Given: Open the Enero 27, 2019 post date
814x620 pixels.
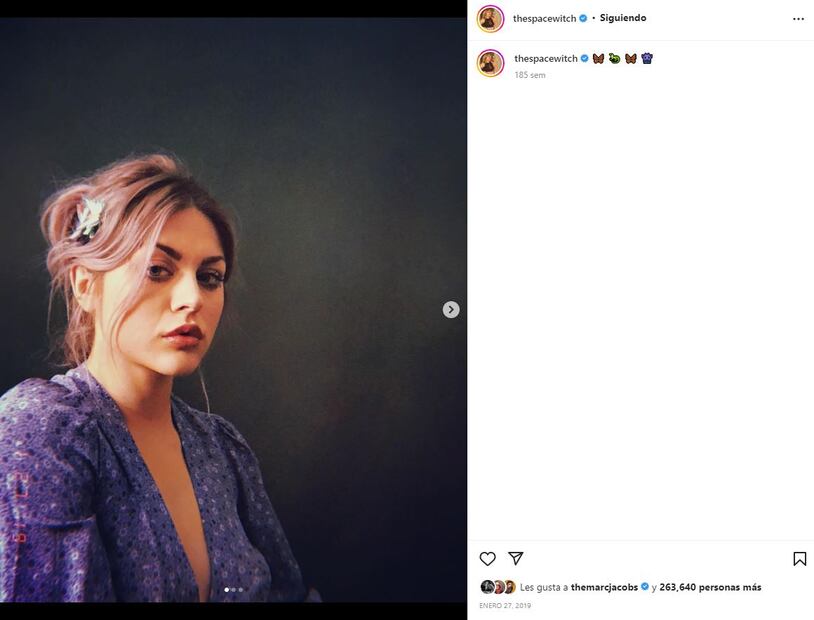Looking at the screenshot, I should coord(505,605).
